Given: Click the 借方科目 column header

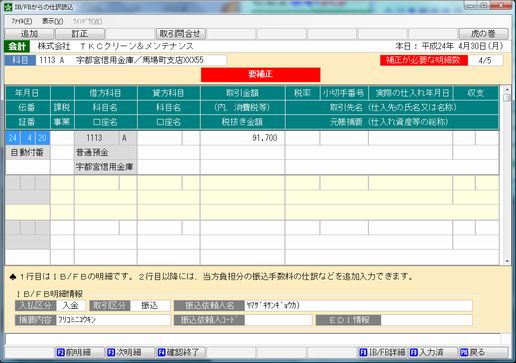Looking at the screenshot, I should (x=106, y=93).
